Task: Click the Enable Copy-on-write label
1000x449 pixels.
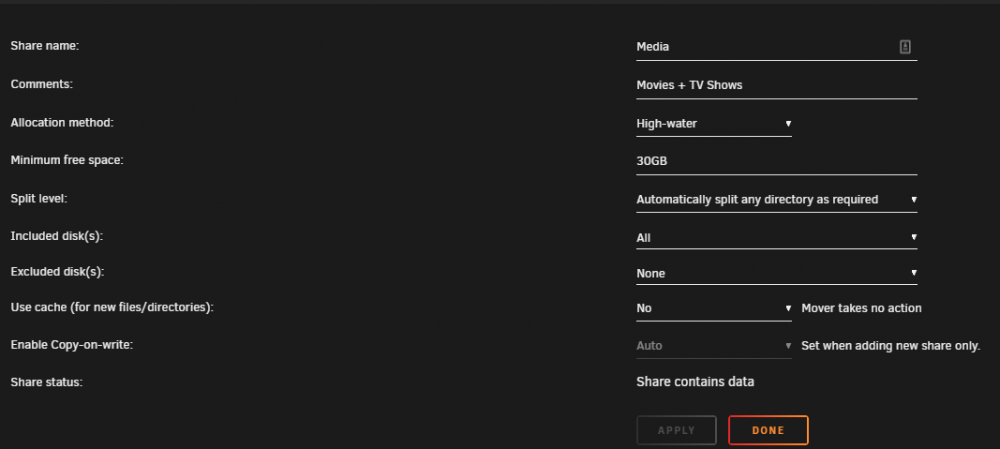Action: [x=71, y=344]
